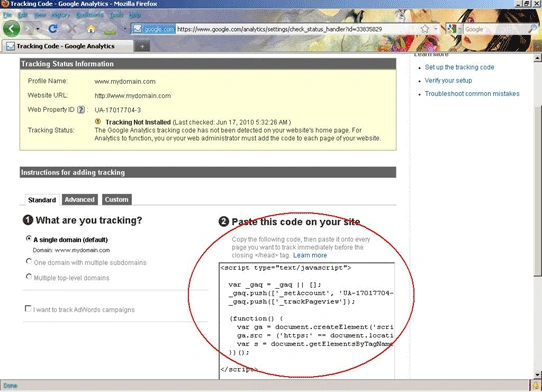542x392 pixels.
Task: Click the grey Forward arrow button
Action: click(28, 29)
